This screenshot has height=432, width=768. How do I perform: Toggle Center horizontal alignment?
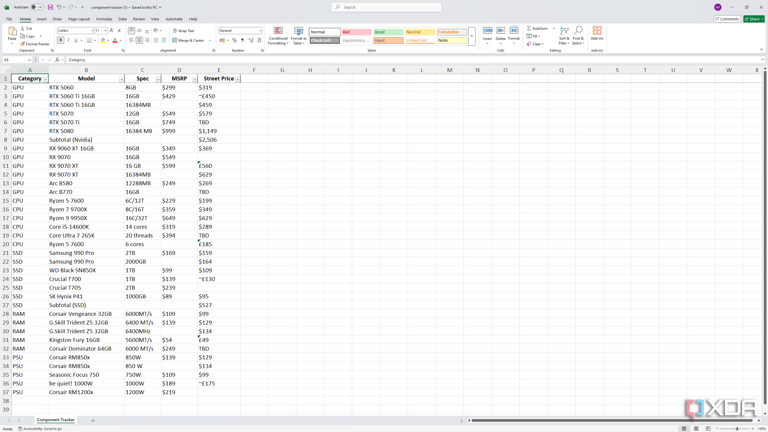pyautogui.click(x=139, y=40)
